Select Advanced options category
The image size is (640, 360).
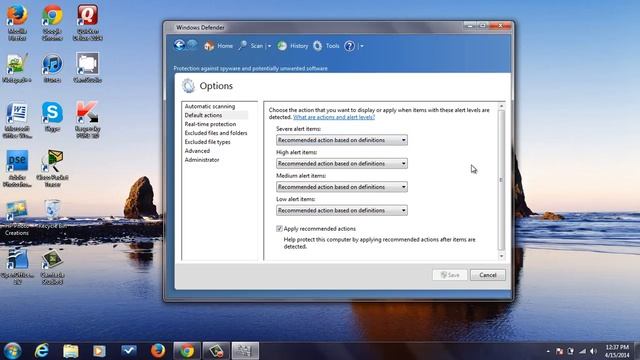coord(197,151)
